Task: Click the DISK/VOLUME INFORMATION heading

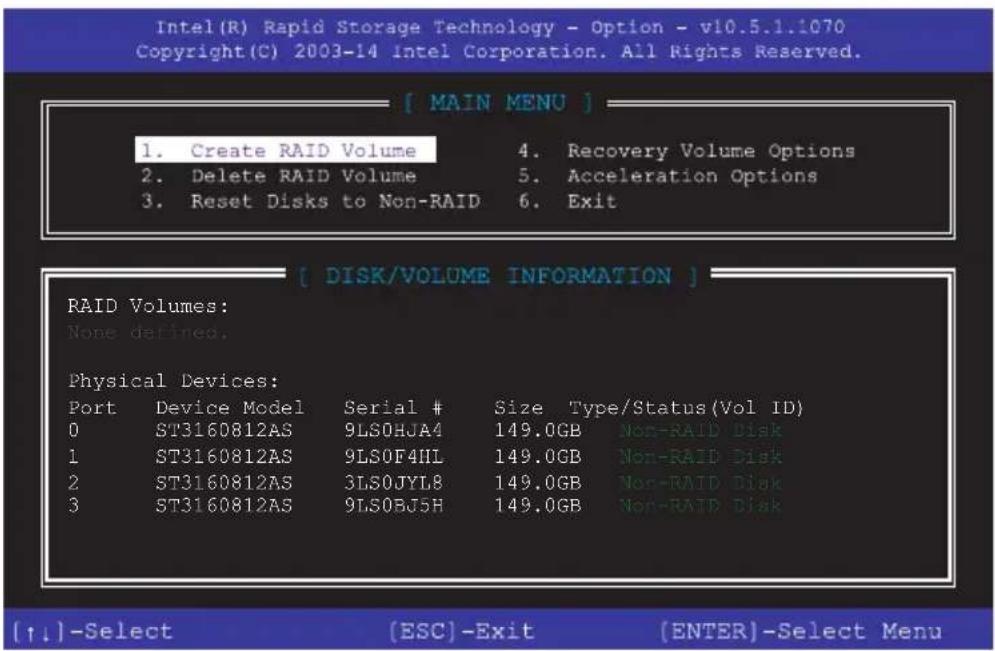Action: tap(498, 275)
